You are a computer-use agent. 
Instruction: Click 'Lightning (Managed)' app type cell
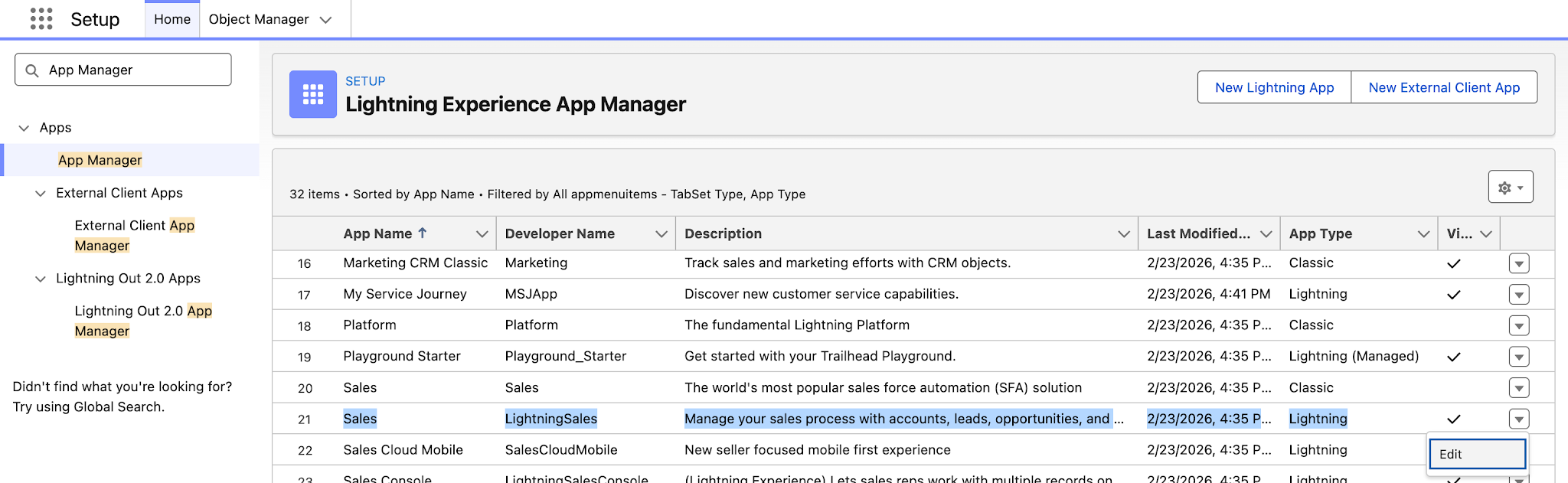click(1354, 356)
